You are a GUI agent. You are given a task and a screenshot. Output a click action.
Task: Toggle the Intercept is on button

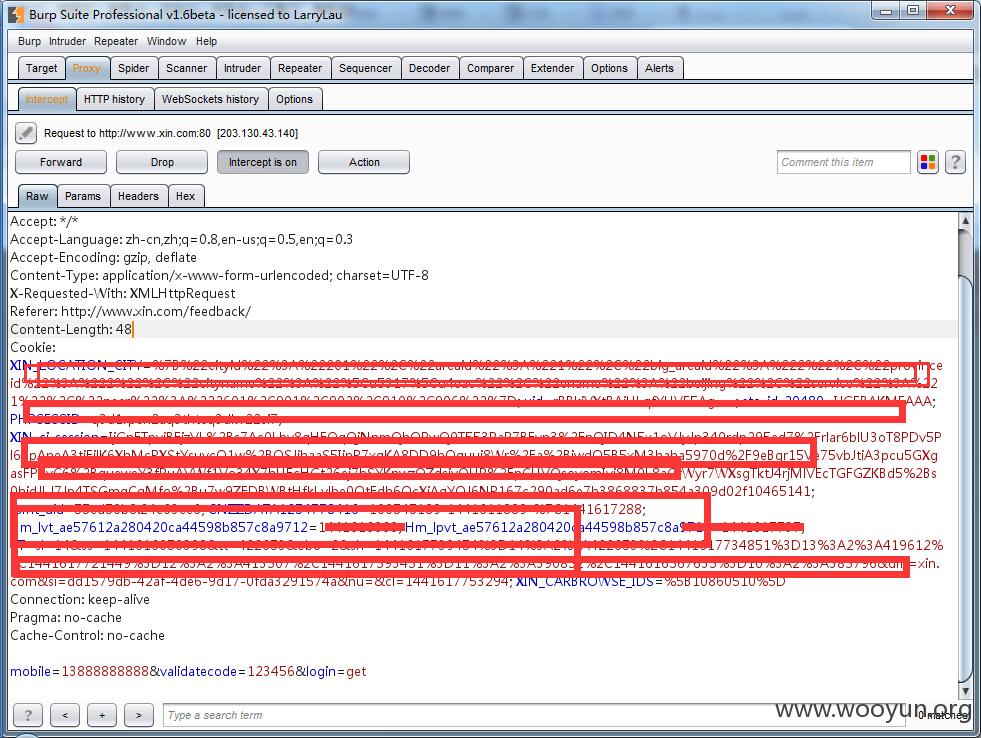coord(263,162)
